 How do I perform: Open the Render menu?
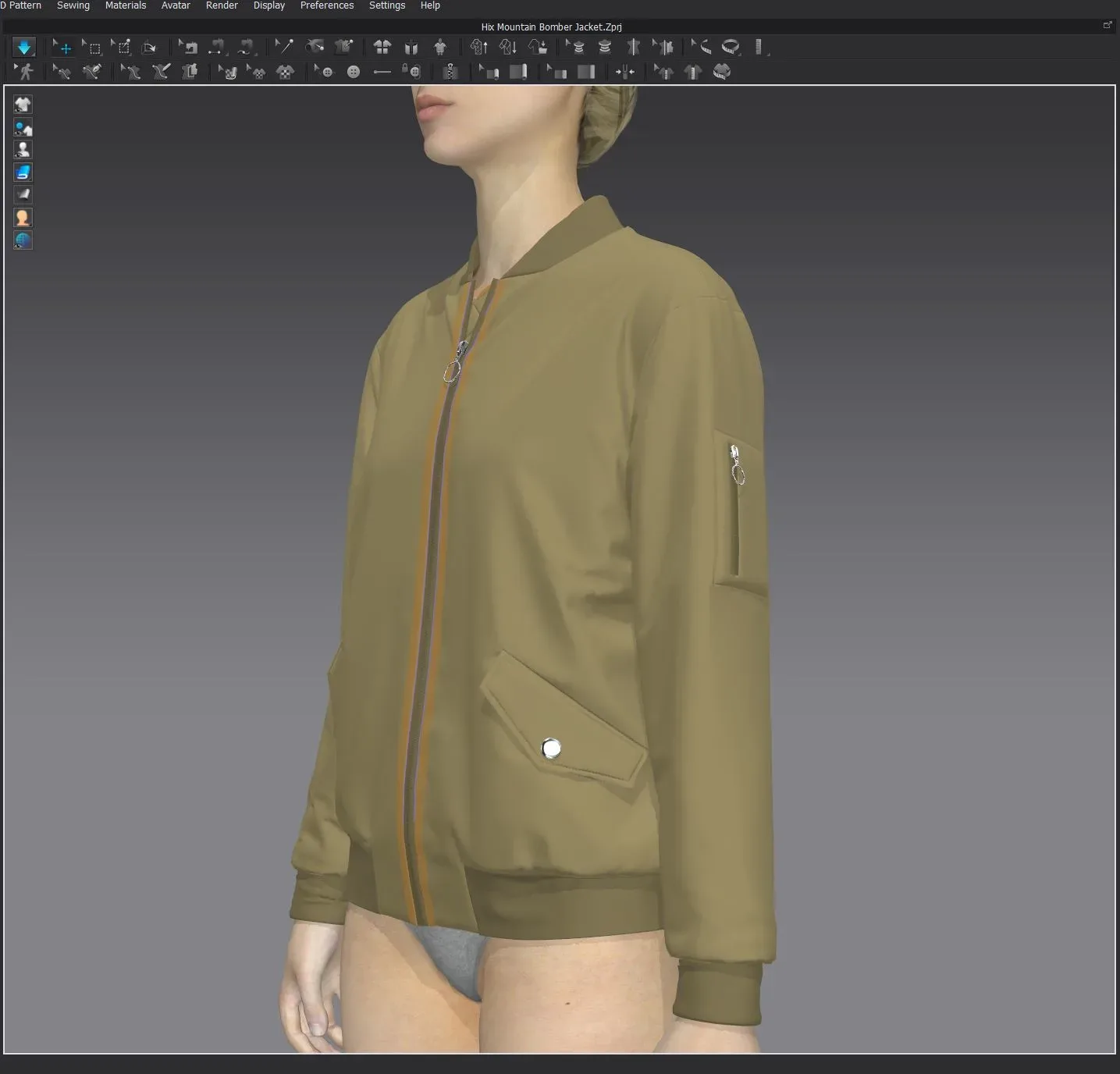222,5
